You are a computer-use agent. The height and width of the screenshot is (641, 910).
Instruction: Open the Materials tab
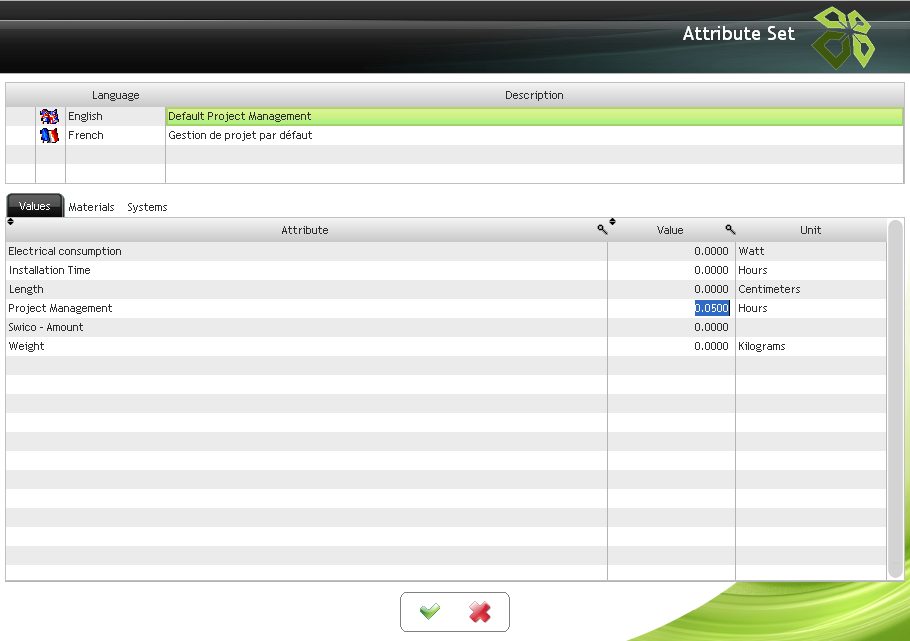coord(91,207)
